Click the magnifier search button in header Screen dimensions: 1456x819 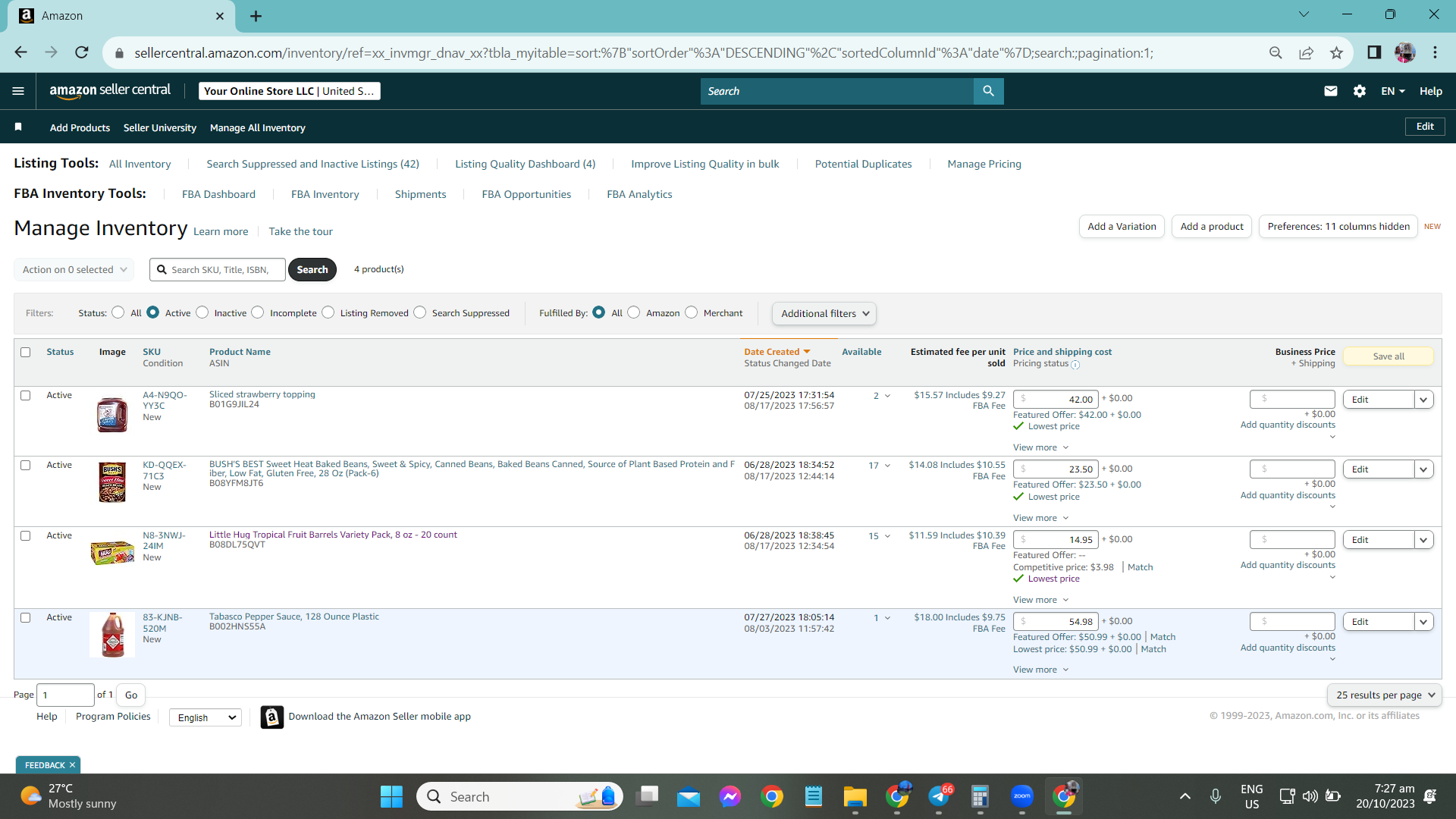[988, 91]
